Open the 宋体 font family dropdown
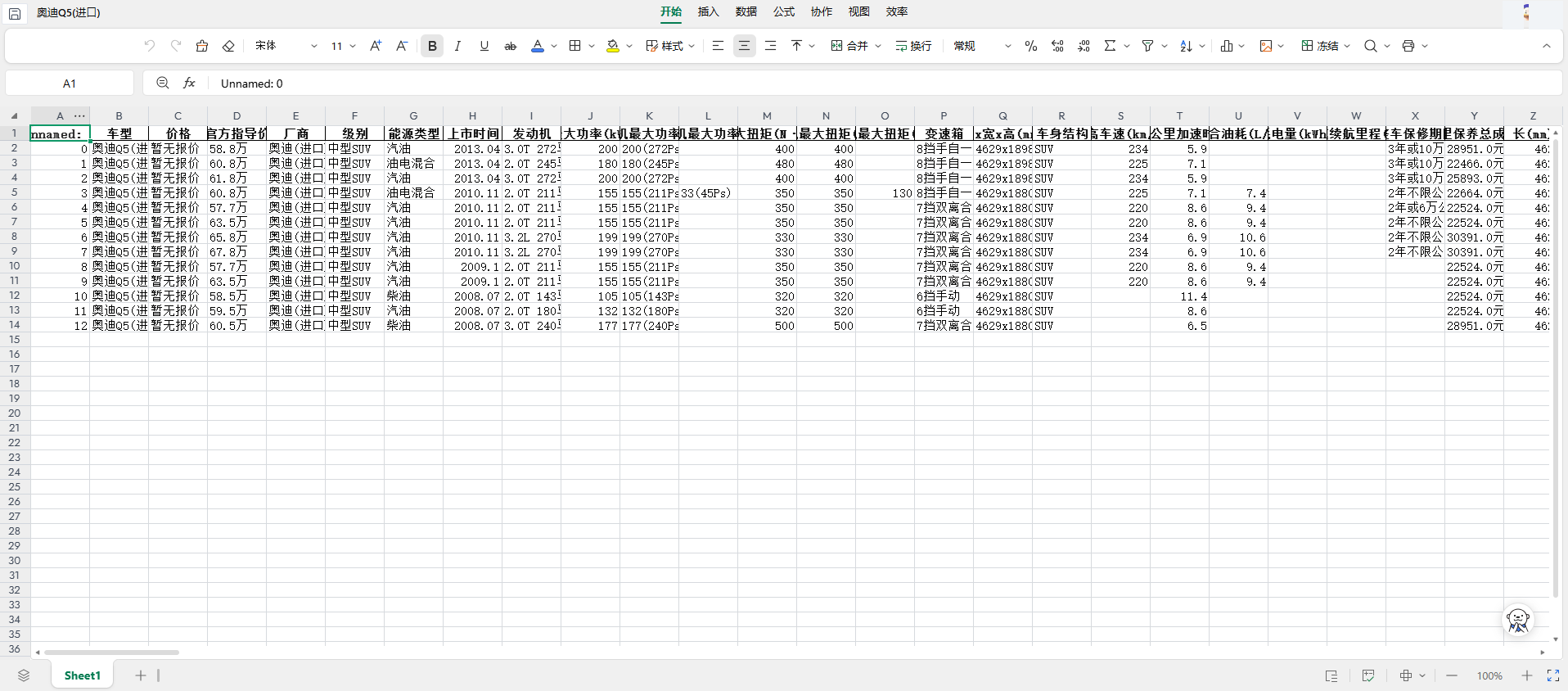The image size is (1568, 691). pos(286,46)
